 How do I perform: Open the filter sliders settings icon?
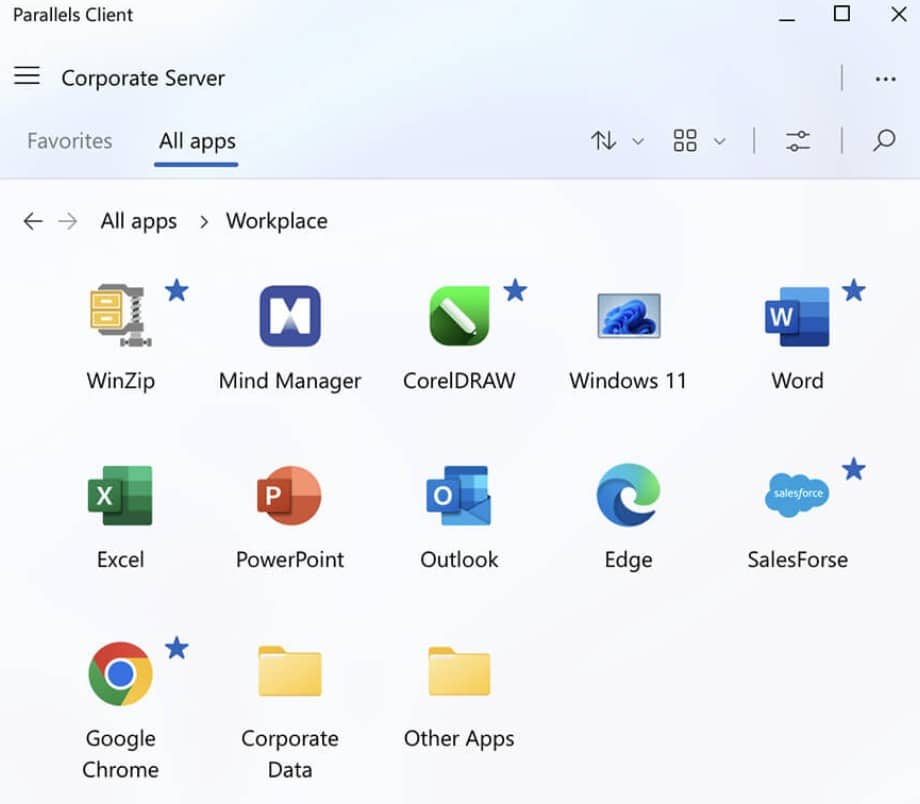(798, 141)
